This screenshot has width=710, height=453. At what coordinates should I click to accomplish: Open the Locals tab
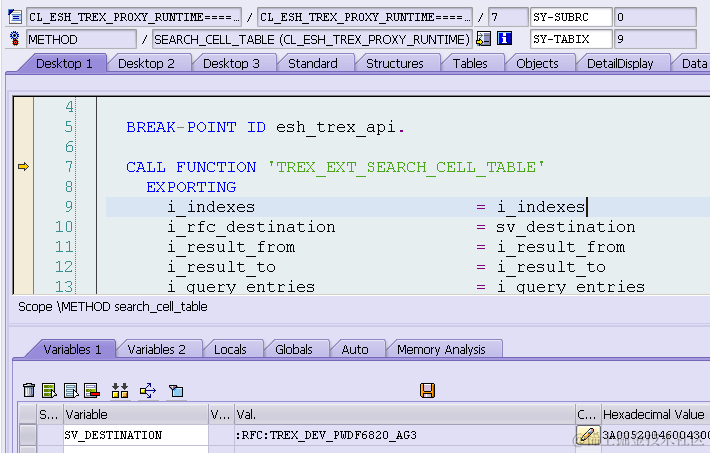coord(230,349)
